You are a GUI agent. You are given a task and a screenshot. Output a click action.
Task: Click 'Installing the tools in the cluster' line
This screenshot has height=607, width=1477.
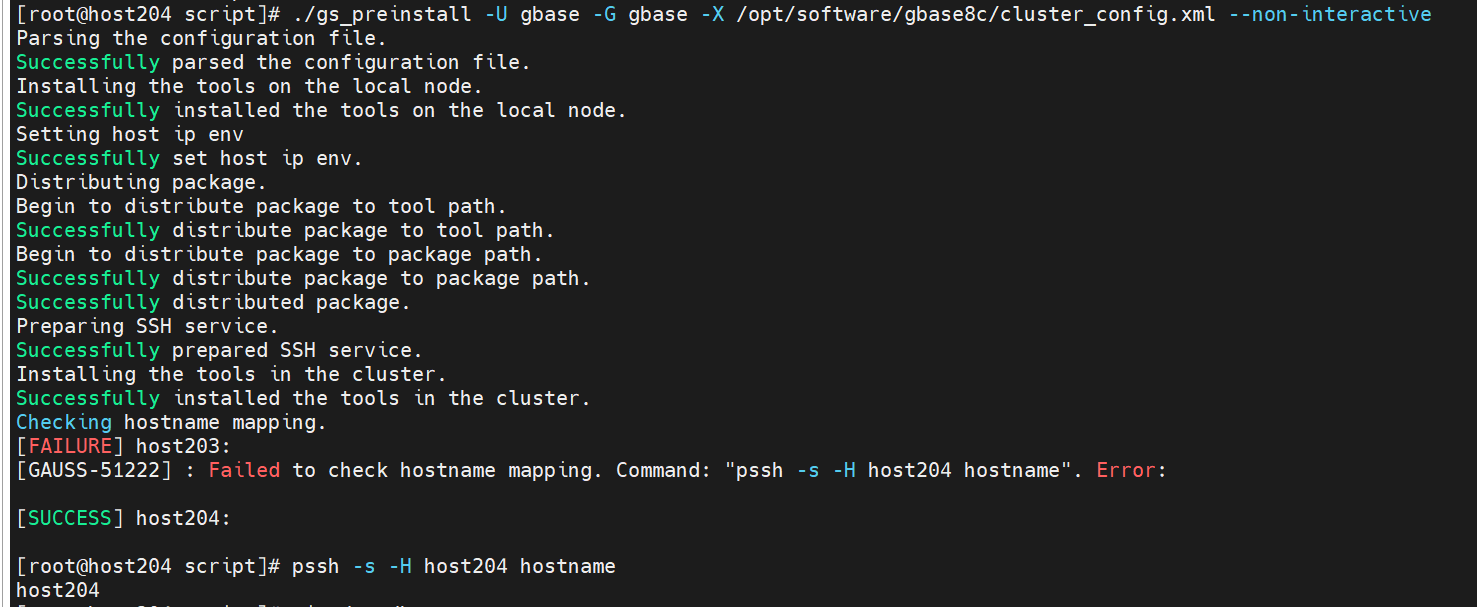pos(232,374)
